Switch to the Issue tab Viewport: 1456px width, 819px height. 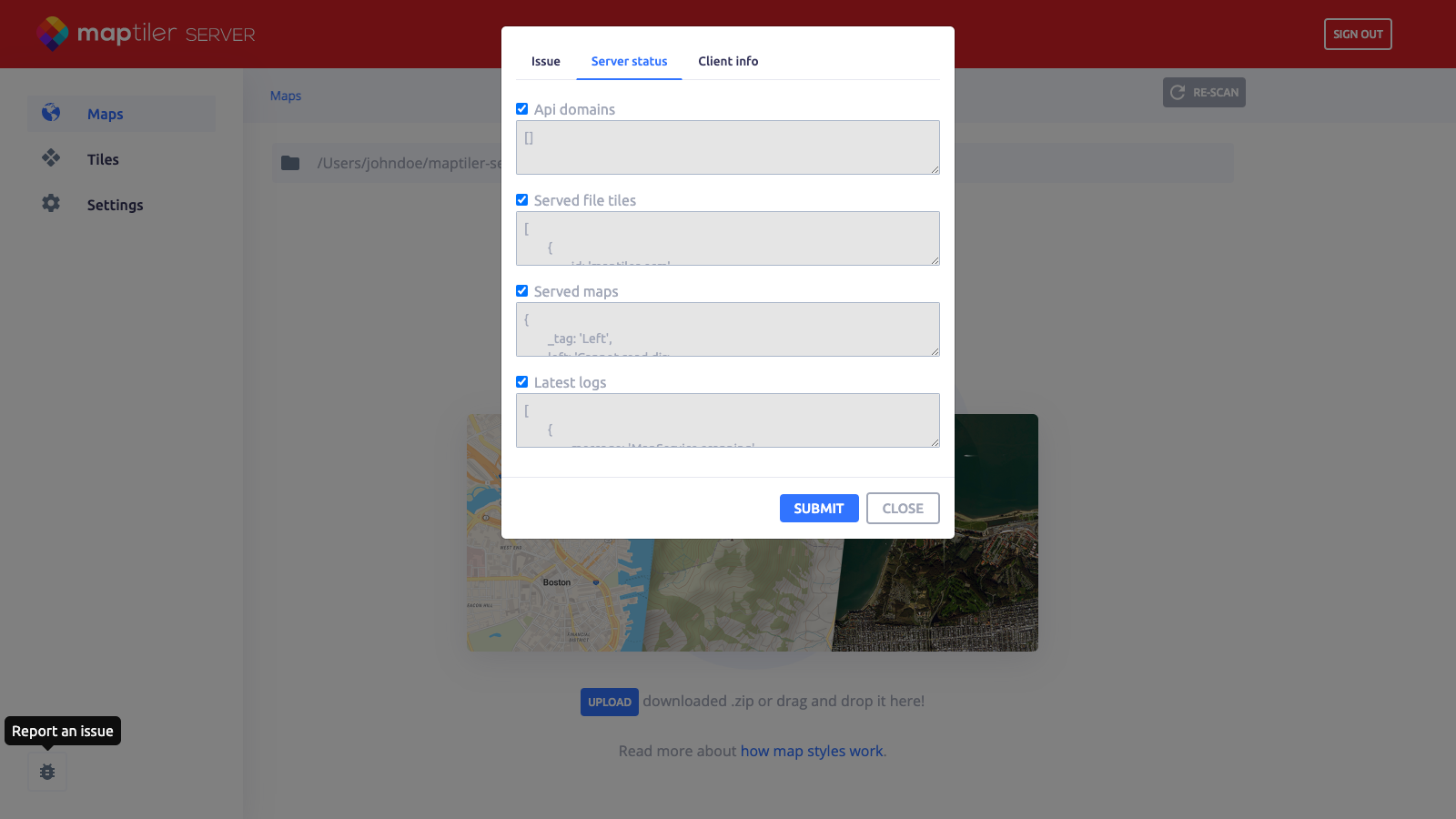[546, 61]
